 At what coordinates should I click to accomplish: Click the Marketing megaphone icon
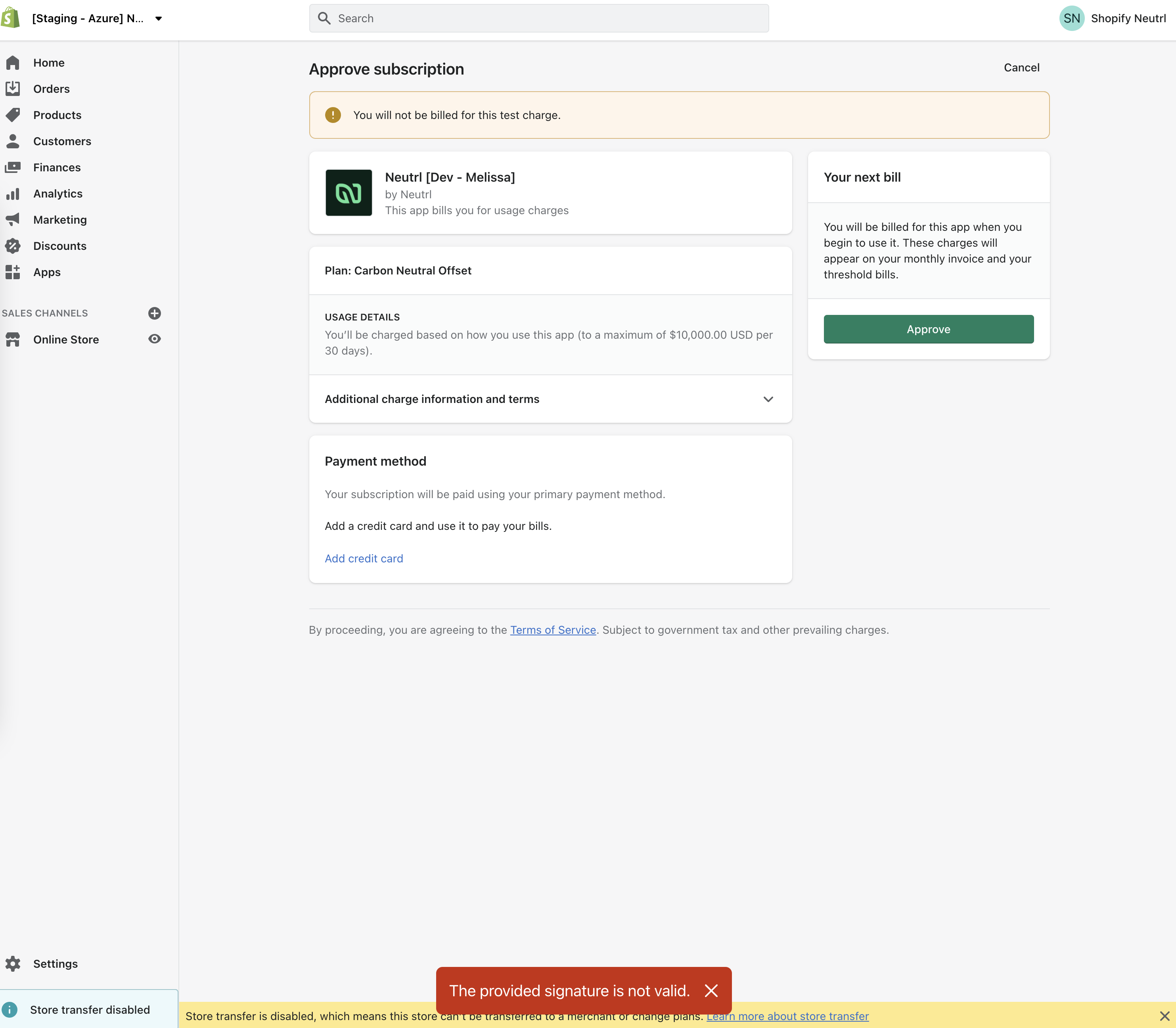[13, 219]
